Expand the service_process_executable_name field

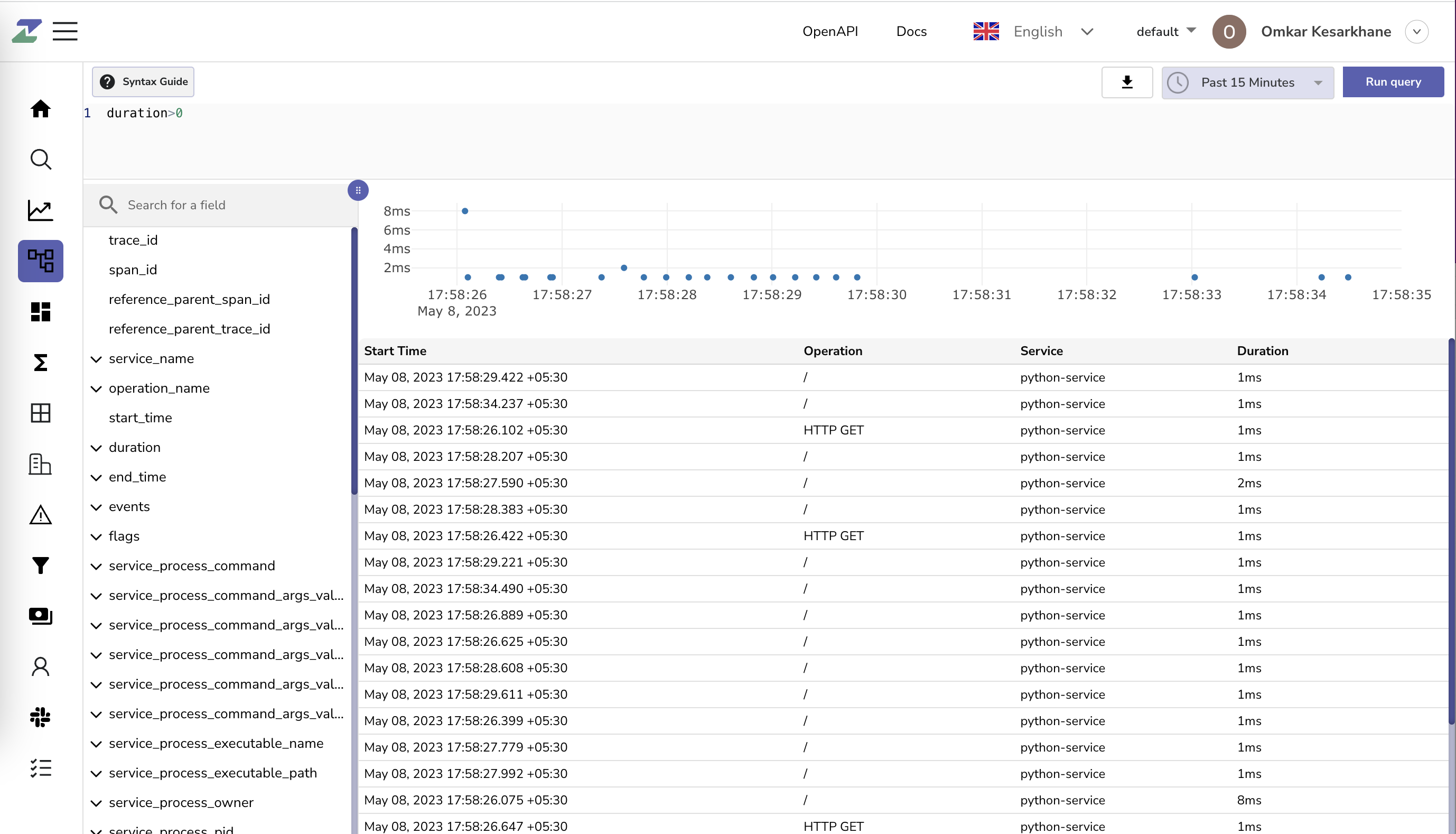[x=96, y=744]
